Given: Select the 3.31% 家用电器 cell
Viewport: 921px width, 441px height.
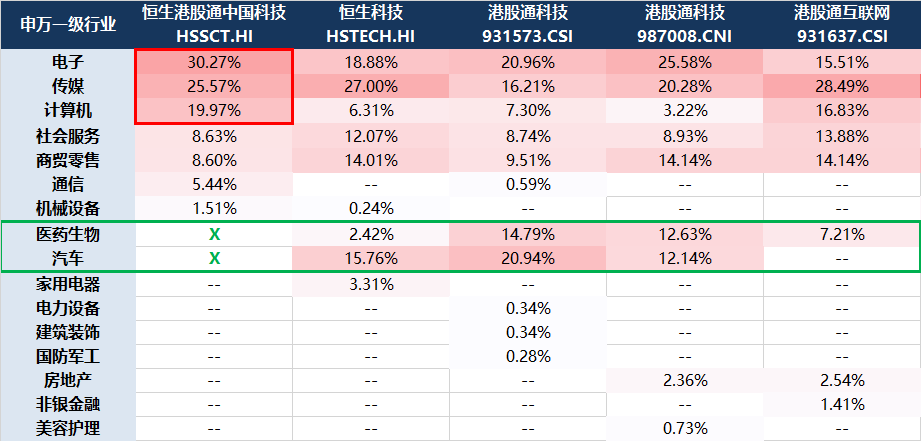Looking at the screenshot, I should click(x=371, y=283).
